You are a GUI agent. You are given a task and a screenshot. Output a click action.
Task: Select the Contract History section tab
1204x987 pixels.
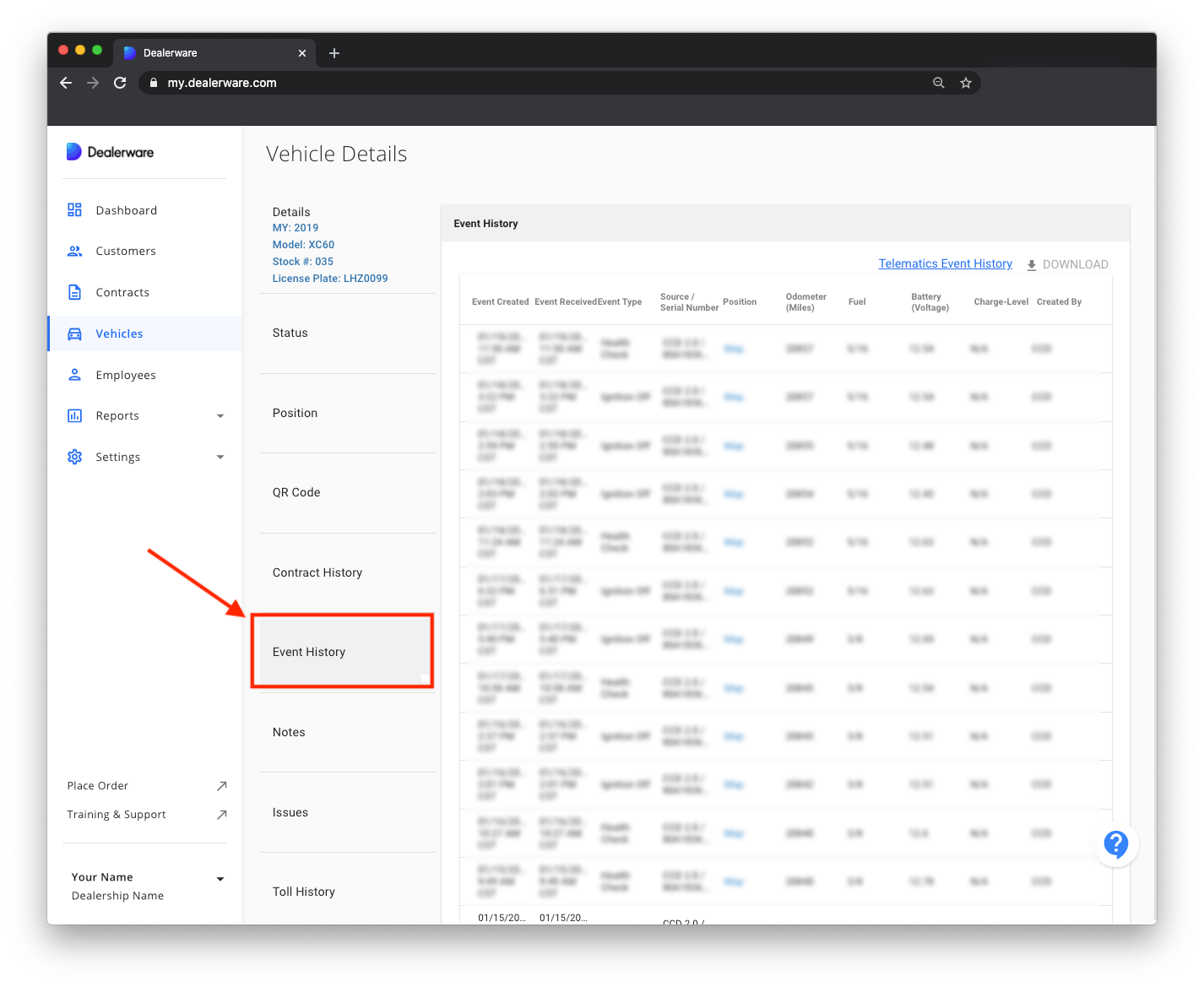click(x=347, y=572)
